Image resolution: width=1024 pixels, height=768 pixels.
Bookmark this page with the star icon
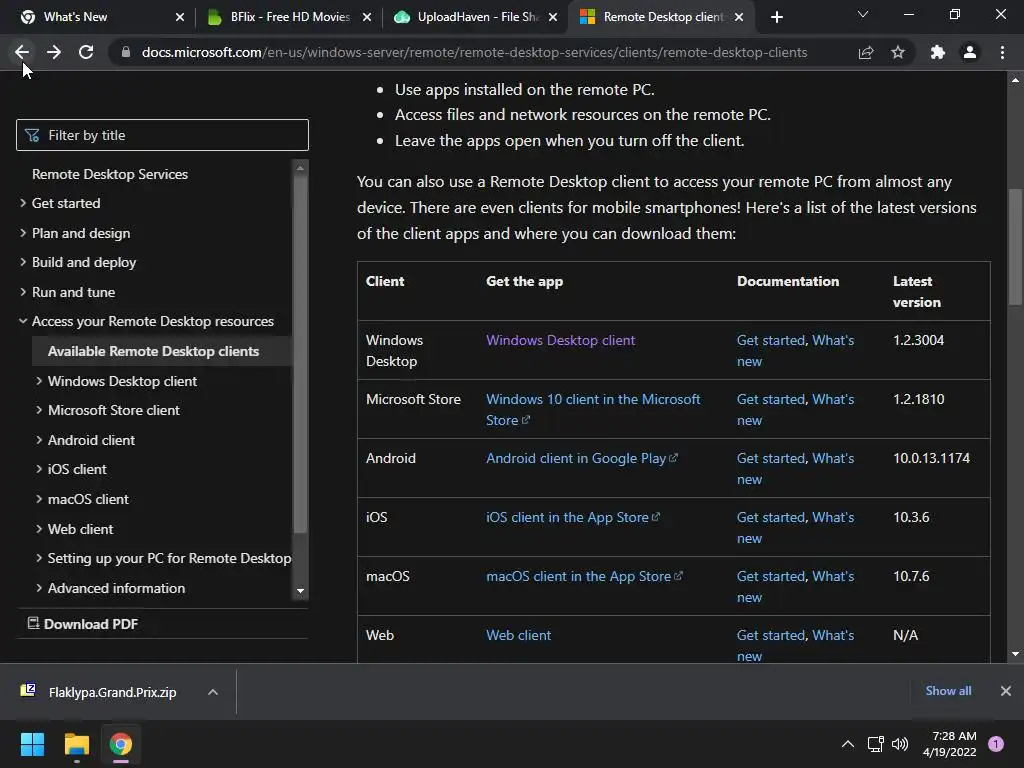point(898,52)
